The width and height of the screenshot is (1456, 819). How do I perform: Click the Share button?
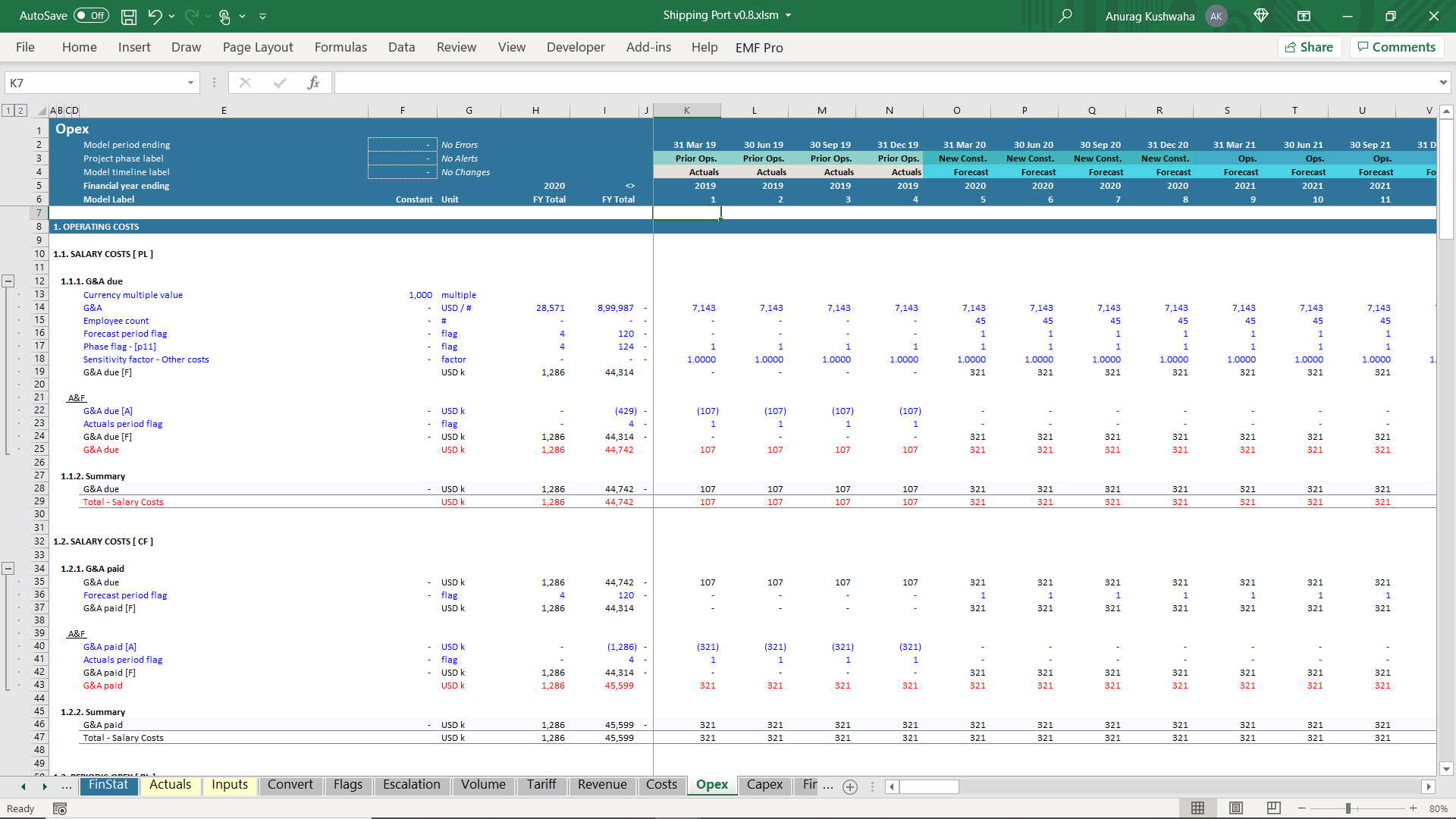[1310, 47]
